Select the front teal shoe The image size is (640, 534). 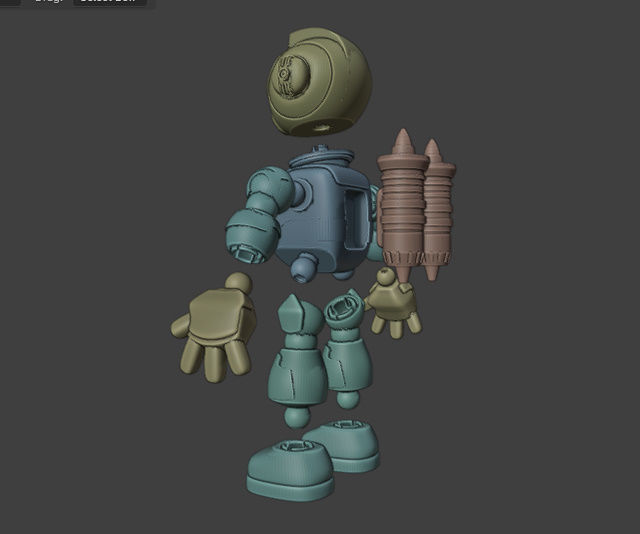click(x=291, y=469)
